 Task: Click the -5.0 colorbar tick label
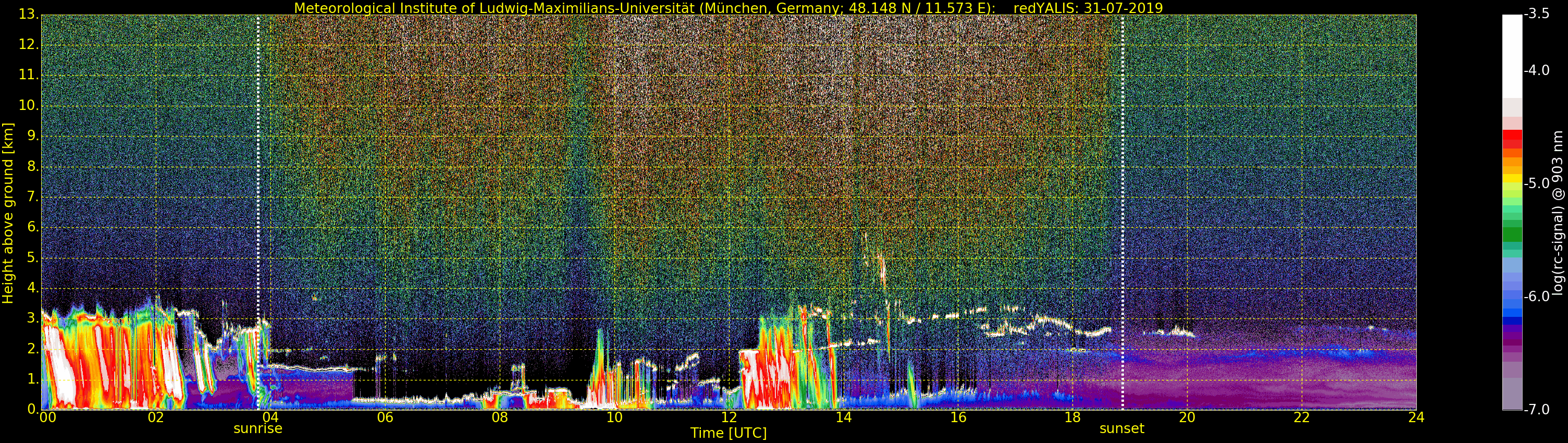pos(1537,183)
